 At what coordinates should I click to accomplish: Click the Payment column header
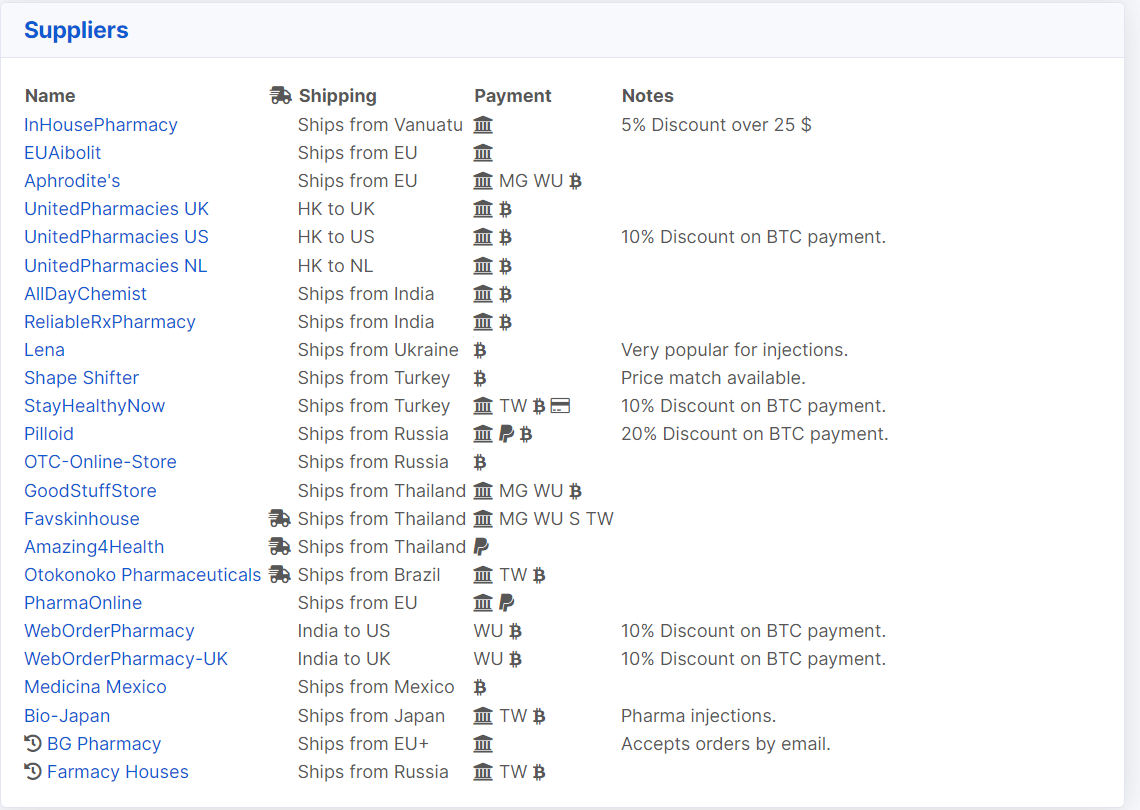click(513, 96)
